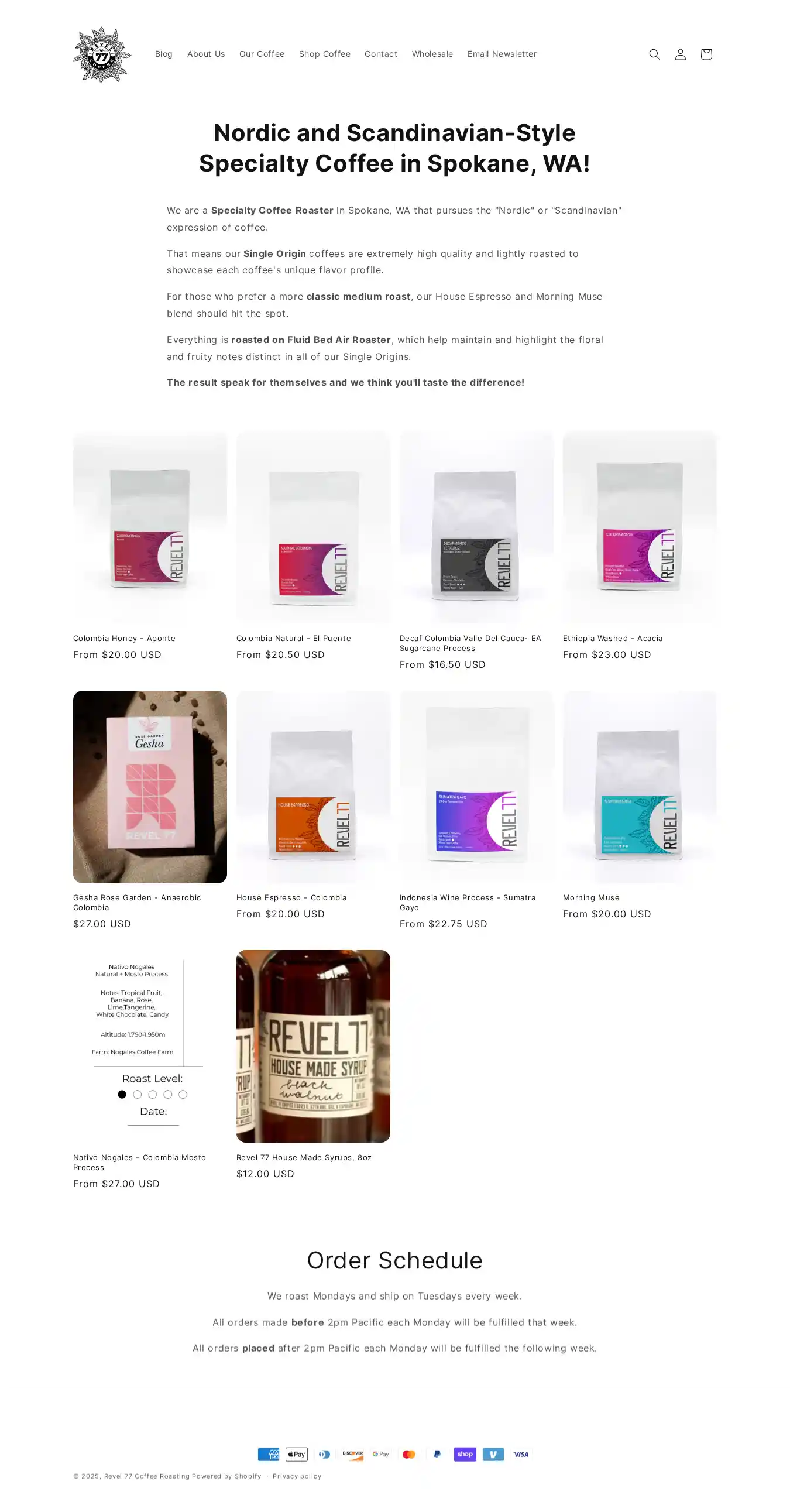This screenshot has width=790, height=1512.
Task: Go to Shop Coffee in navigation
Action: (325, 54)
